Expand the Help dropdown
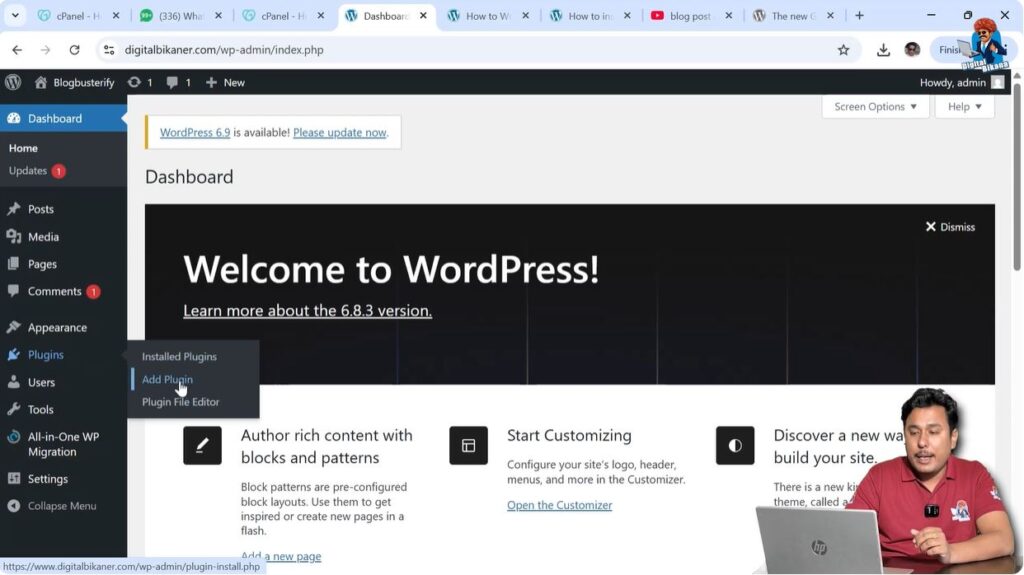1024x575 pixels. (x=965, y=107)
